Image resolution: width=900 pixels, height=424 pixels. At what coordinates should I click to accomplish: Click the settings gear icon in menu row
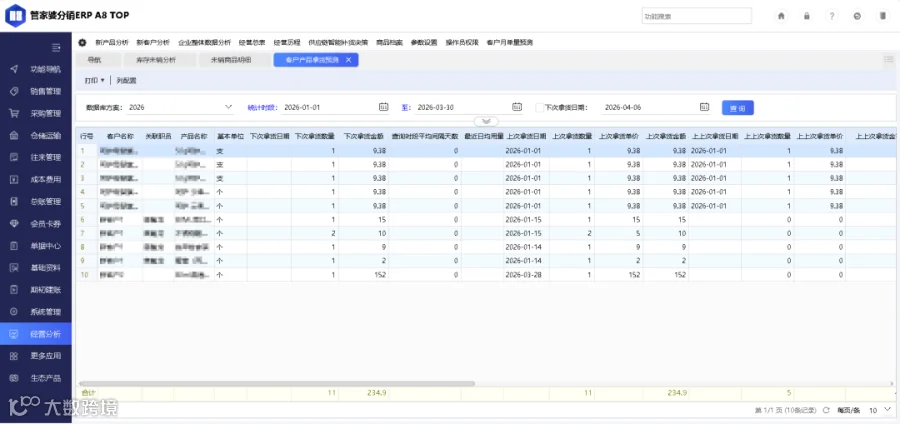[82, 42]
